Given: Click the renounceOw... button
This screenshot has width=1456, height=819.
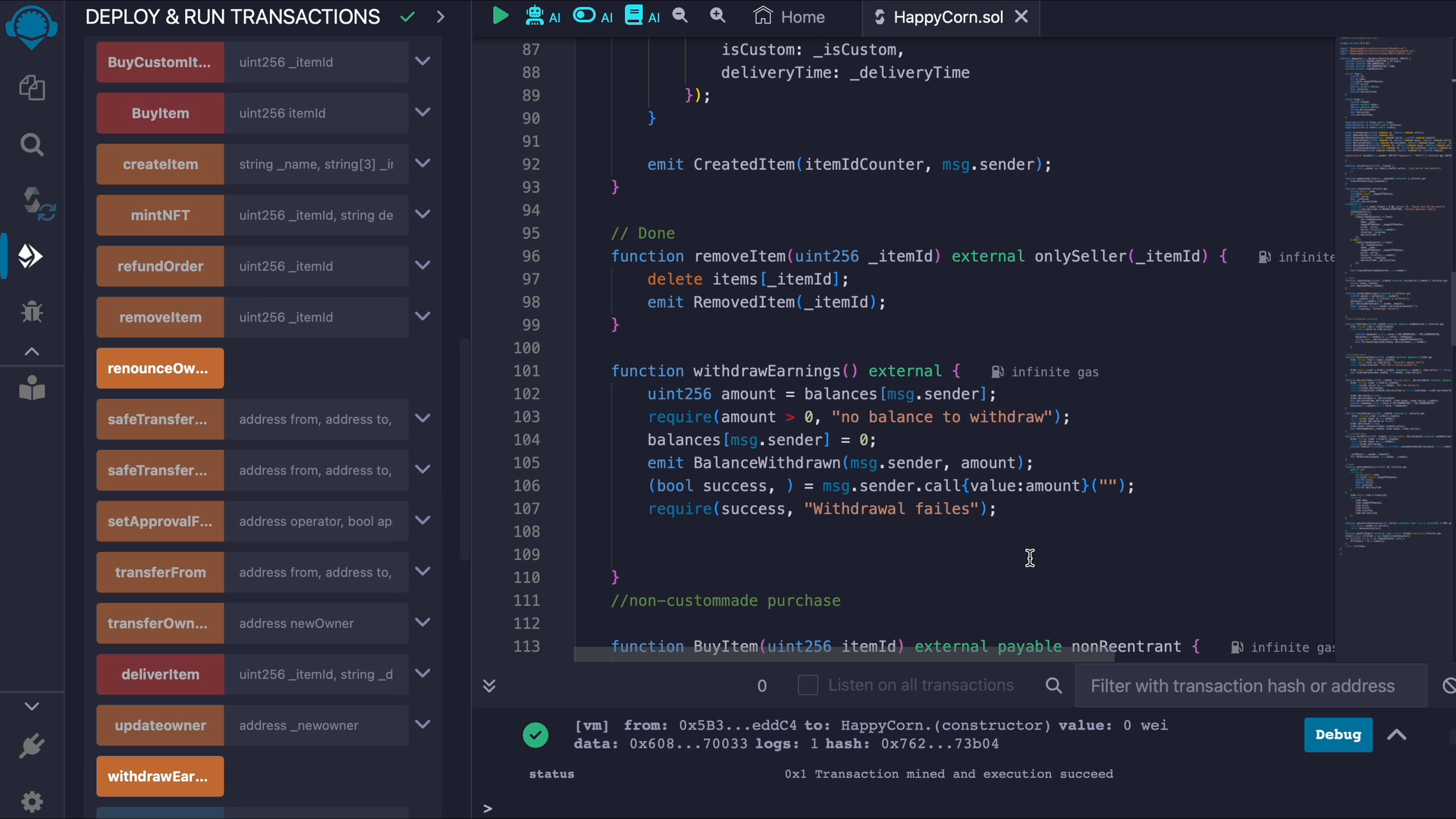Looking at the screenshot, I should tap(160, 368).
